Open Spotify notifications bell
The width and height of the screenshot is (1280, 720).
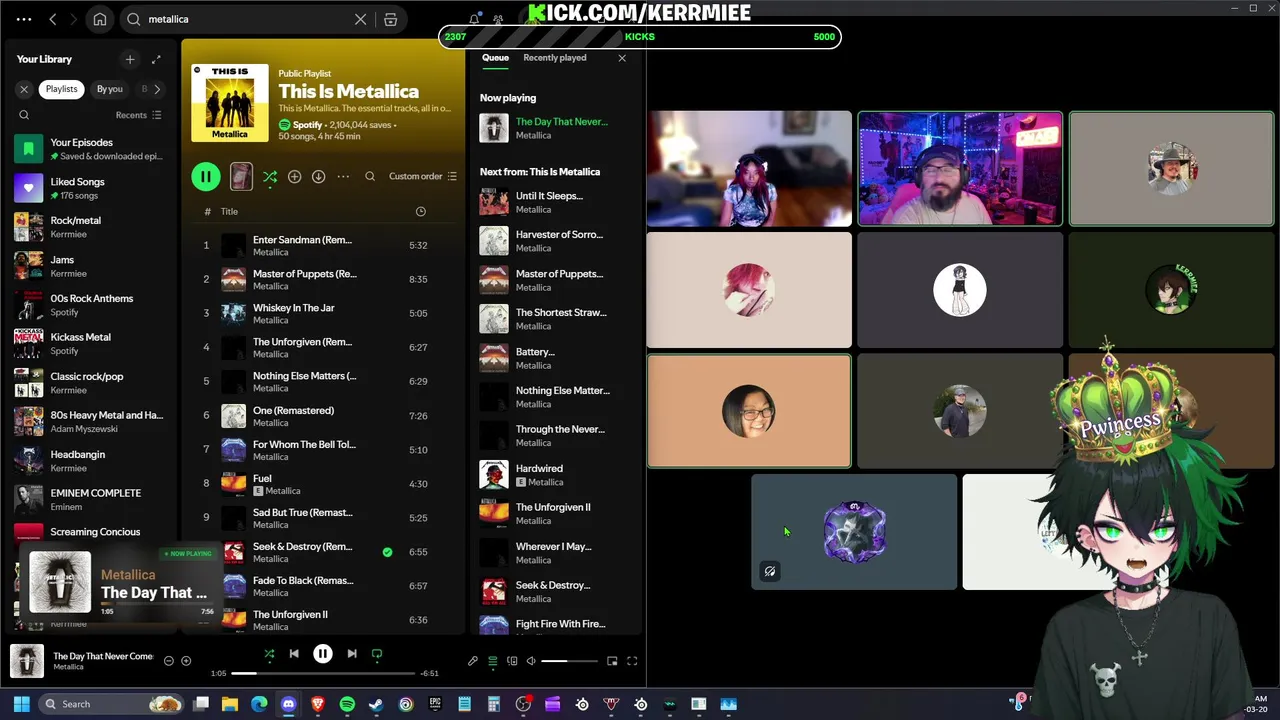474,19
